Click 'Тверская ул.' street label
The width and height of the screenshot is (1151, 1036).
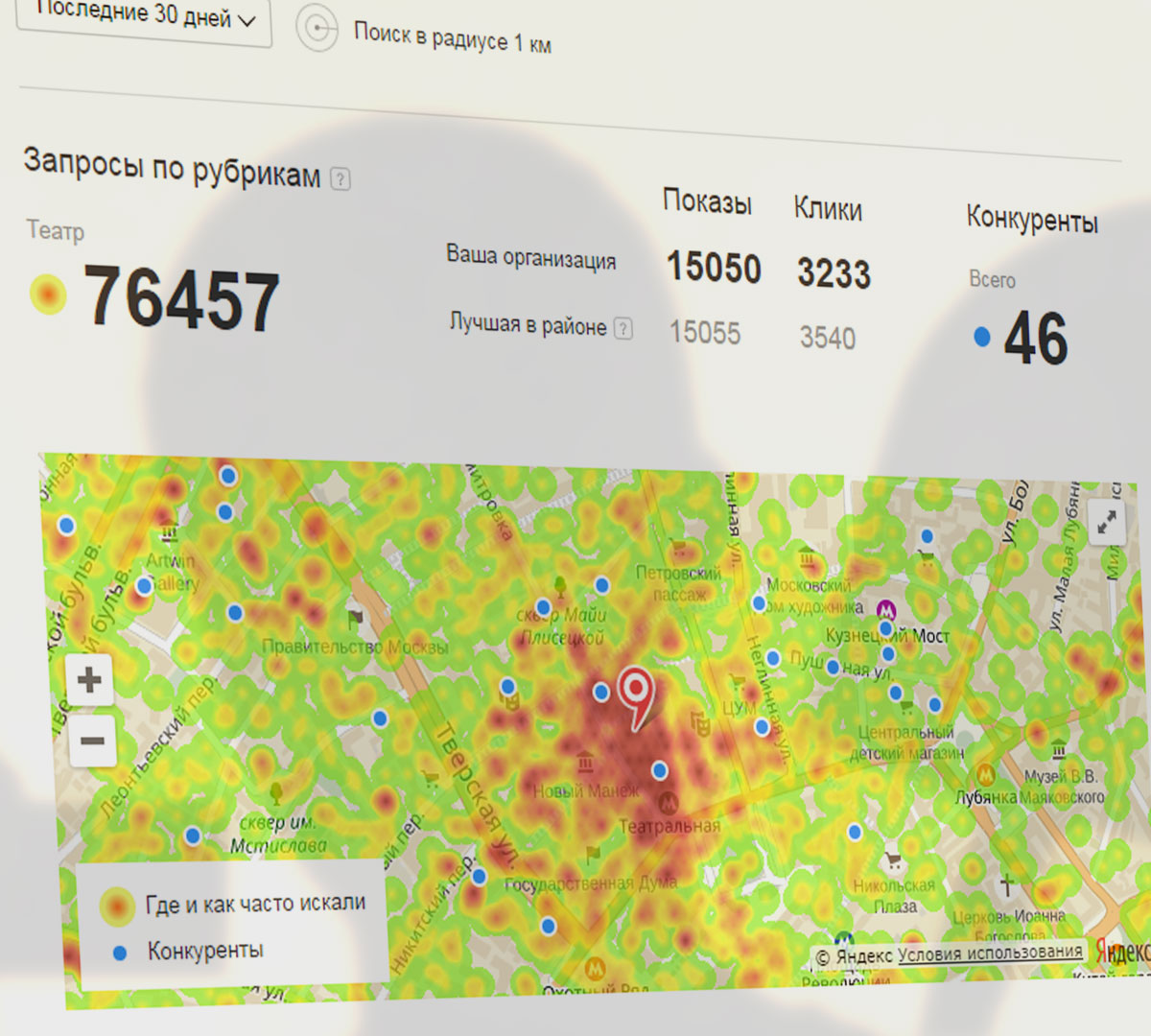click(x=477, y=795)
